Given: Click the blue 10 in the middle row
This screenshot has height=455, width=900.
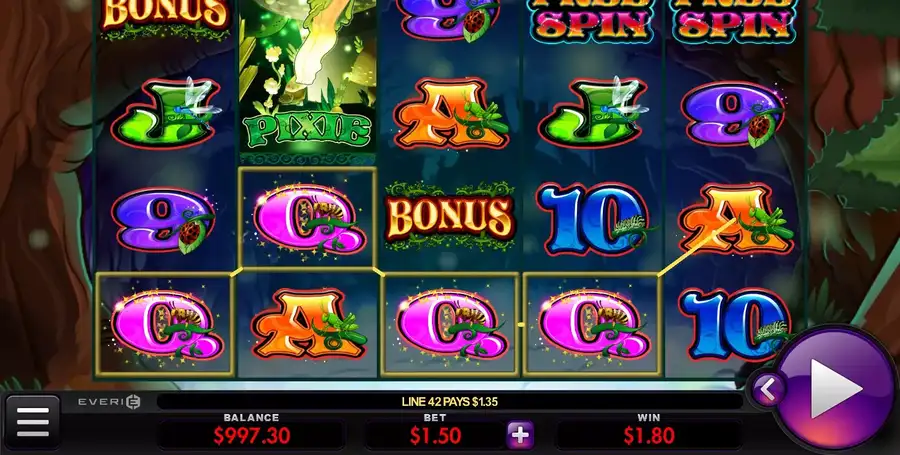Looking at the screenshot, I should [593, 219].
